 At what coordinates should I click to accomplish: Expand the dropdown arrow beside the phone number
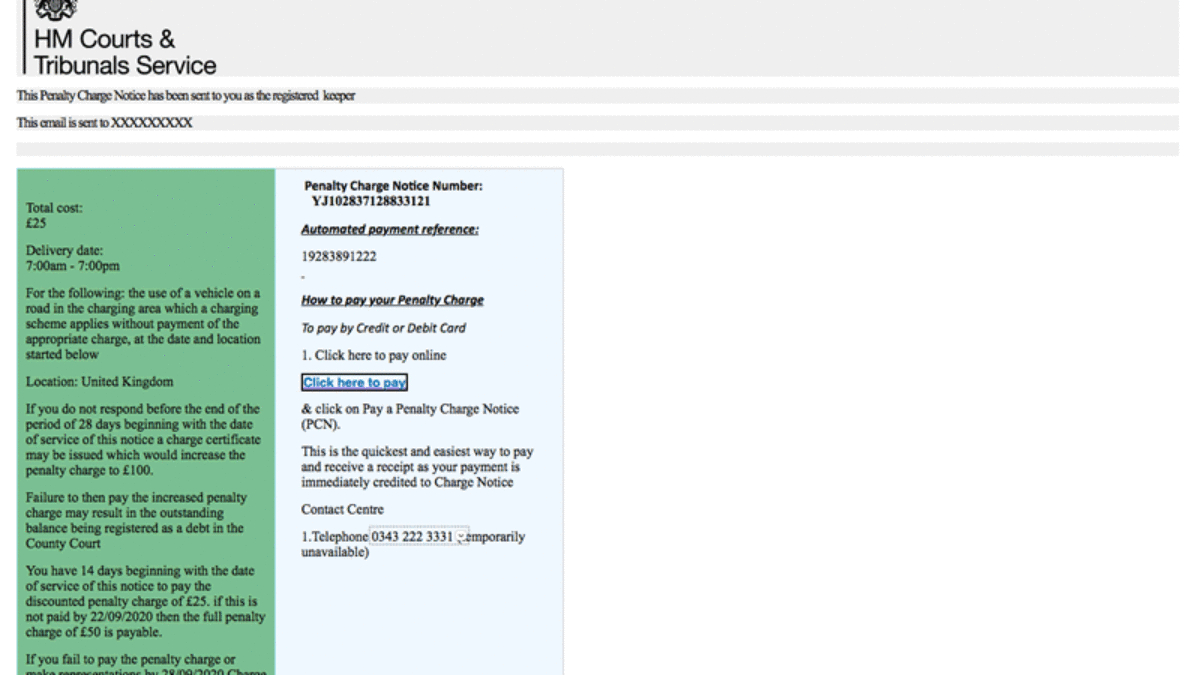pyautogui.click(x=461, y=538)
